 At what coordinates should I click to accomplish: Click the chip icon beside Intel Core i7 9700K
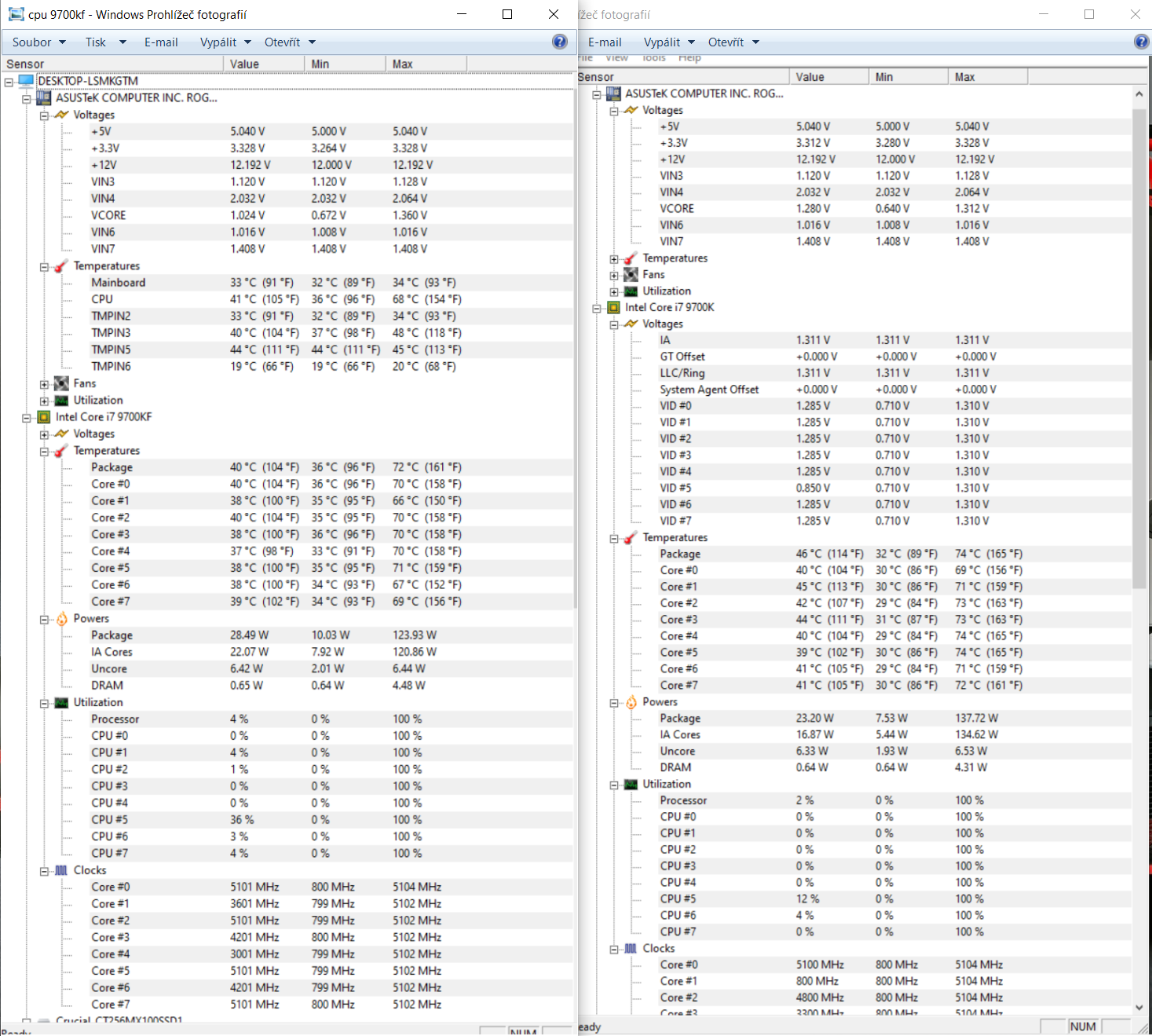[613, 308]
